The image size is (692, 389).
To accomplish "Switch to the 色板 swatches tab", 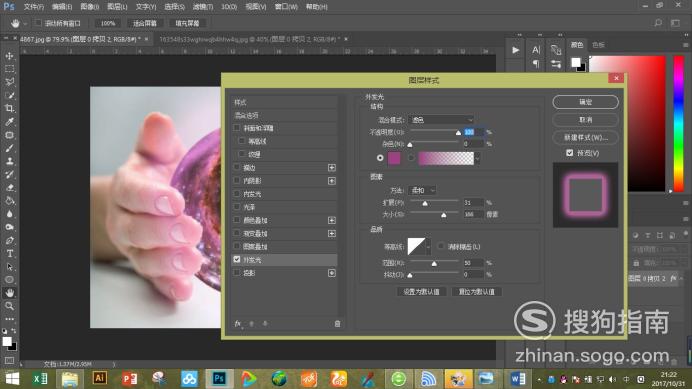I will (x=598, y=45).
